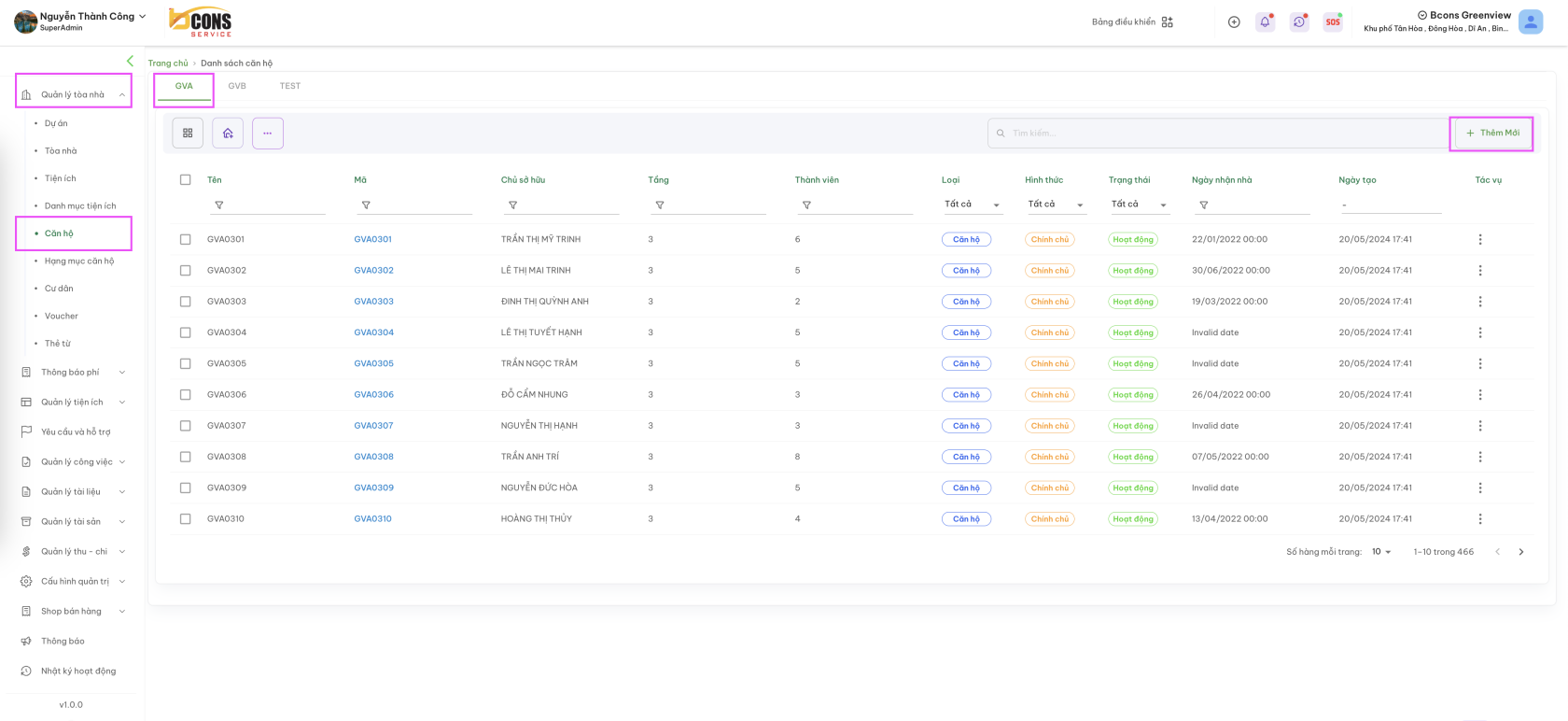Open apartment code link GVA0310
This screenshot has width=1568, height=721.
click(372, 518)
